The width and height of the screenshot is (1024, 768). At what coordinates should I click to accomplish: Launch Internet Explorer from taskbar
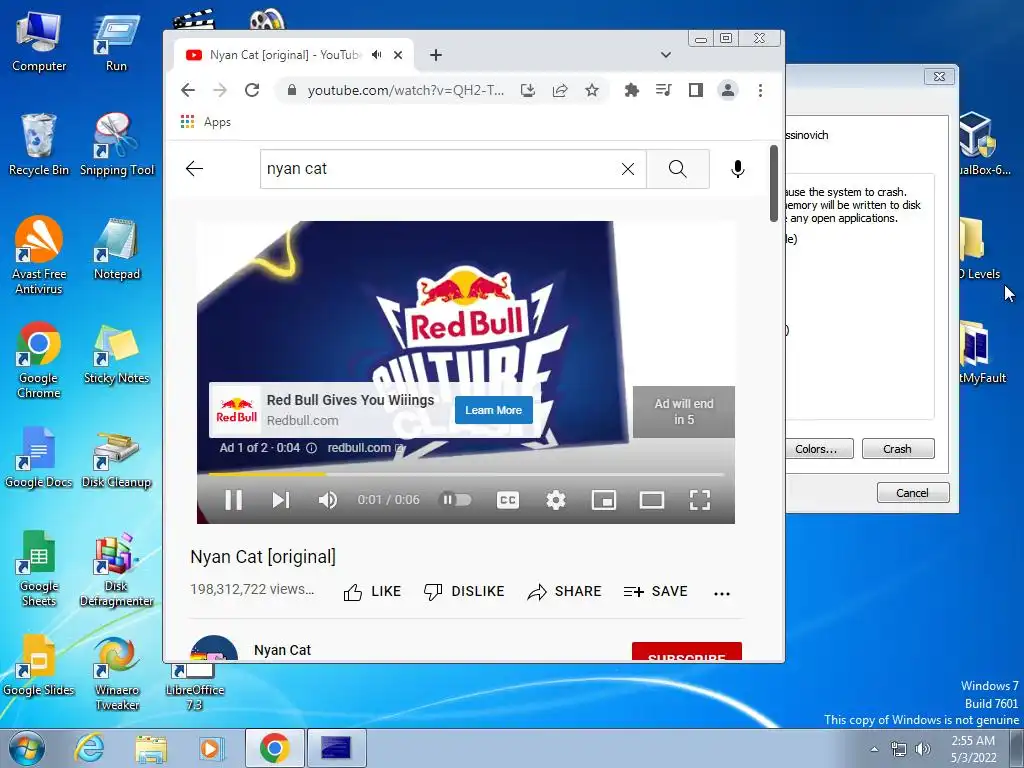coord(89,748)
